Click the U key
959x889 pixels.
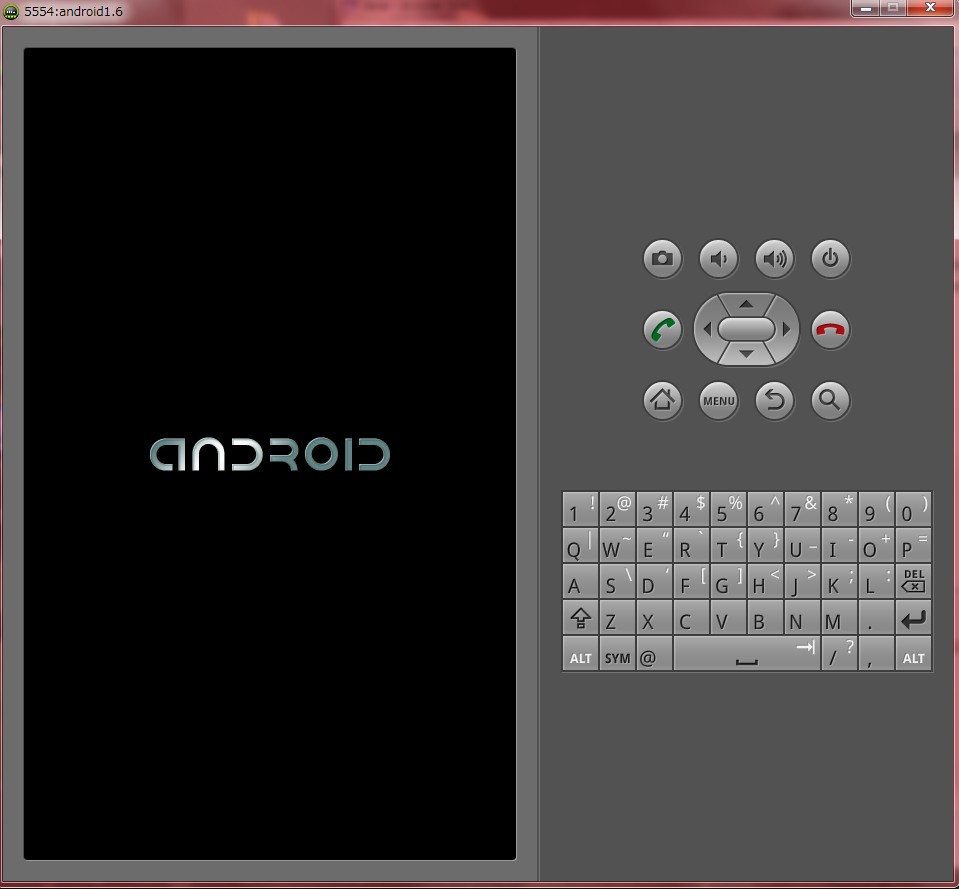pos(802,545)
